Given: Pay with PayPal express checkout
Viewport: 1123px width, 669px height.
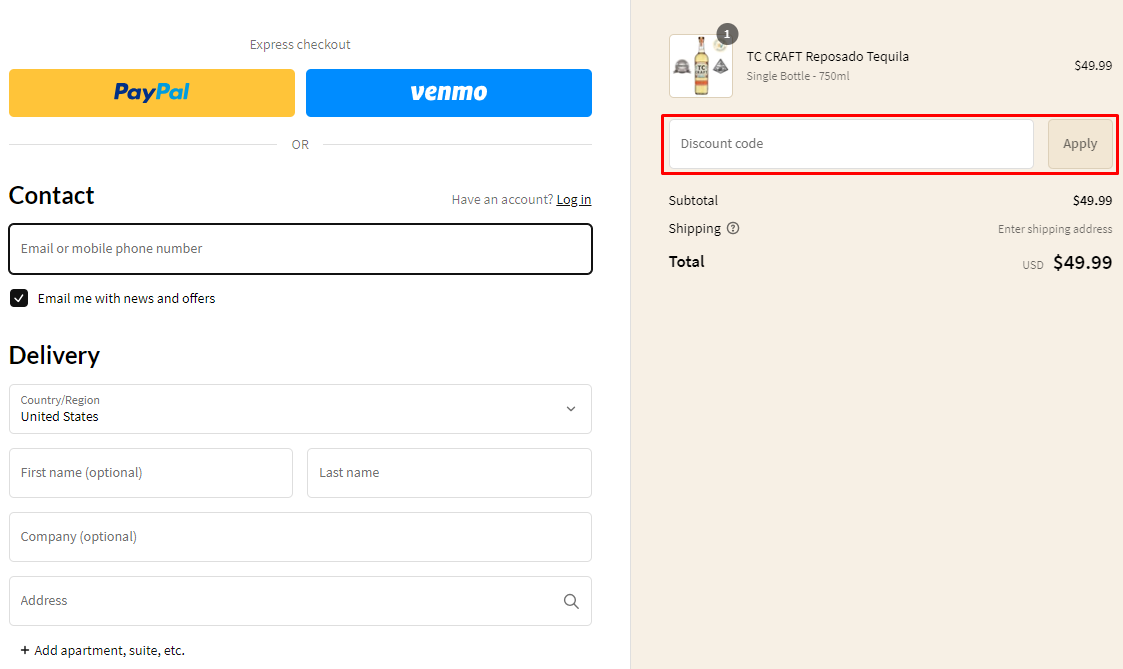Looking at the screenshot, I should (x=152, y=93).
